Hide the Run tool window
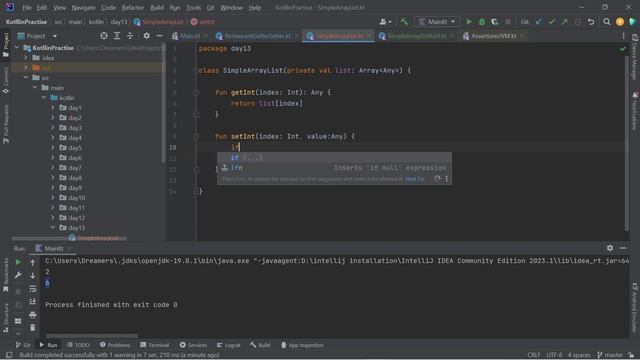640x360 pixels. (623, 248)
